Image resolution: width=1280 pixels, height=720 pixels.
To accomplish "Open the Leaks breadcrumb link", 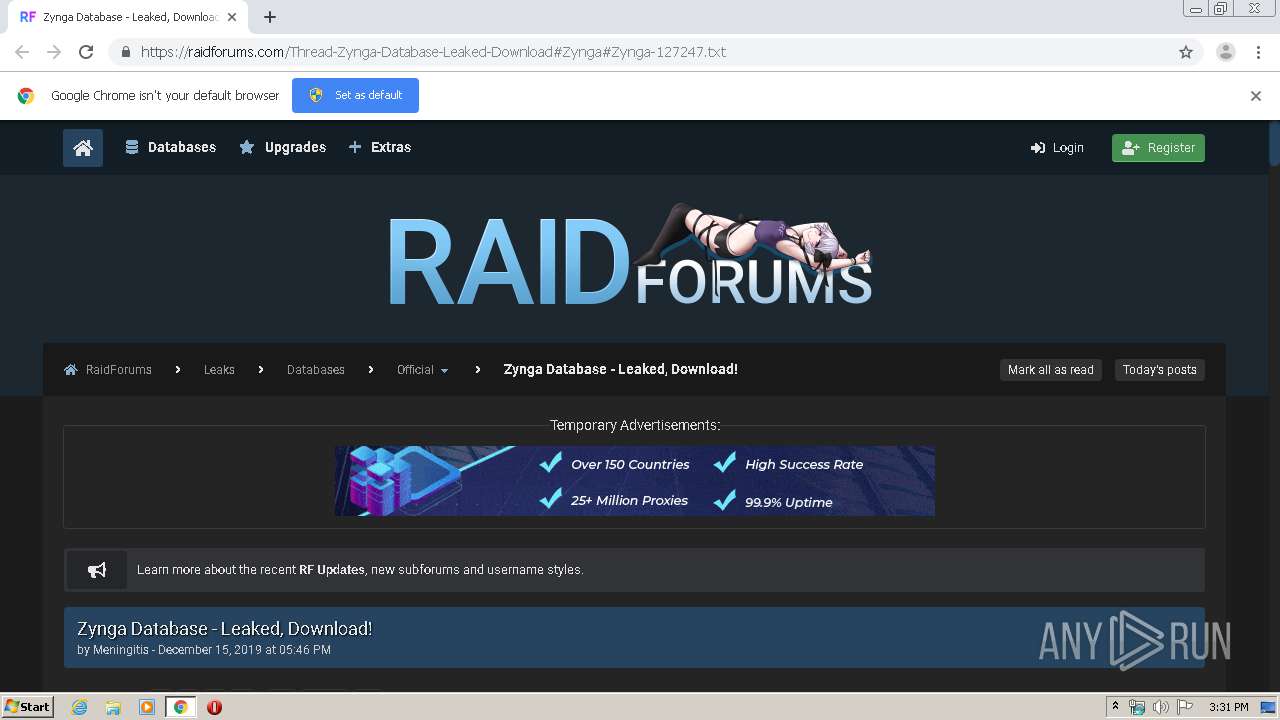I will click(x=219, y=370).
